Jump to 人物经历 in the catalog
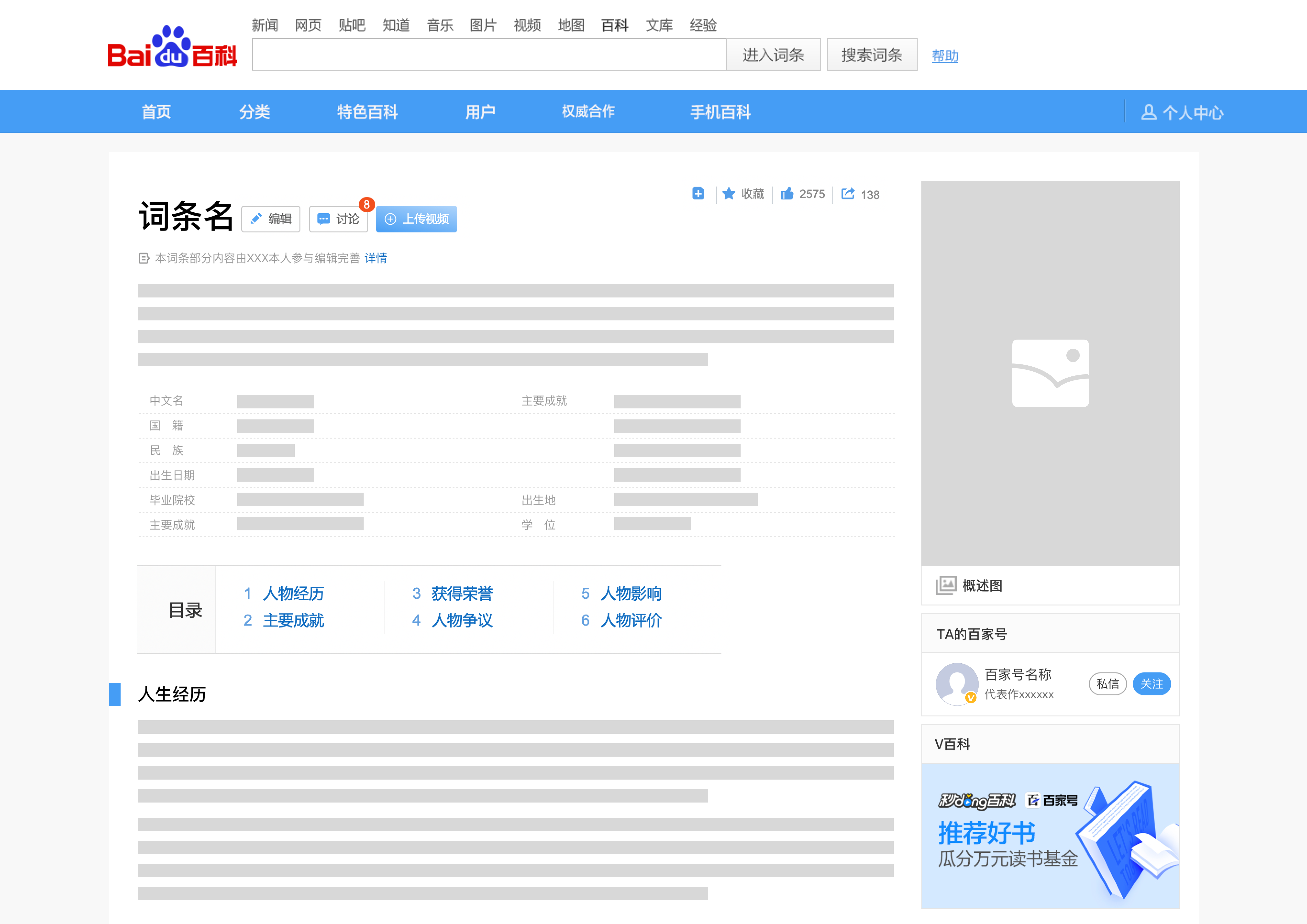Screen dimensions: 1307x924 293,594
